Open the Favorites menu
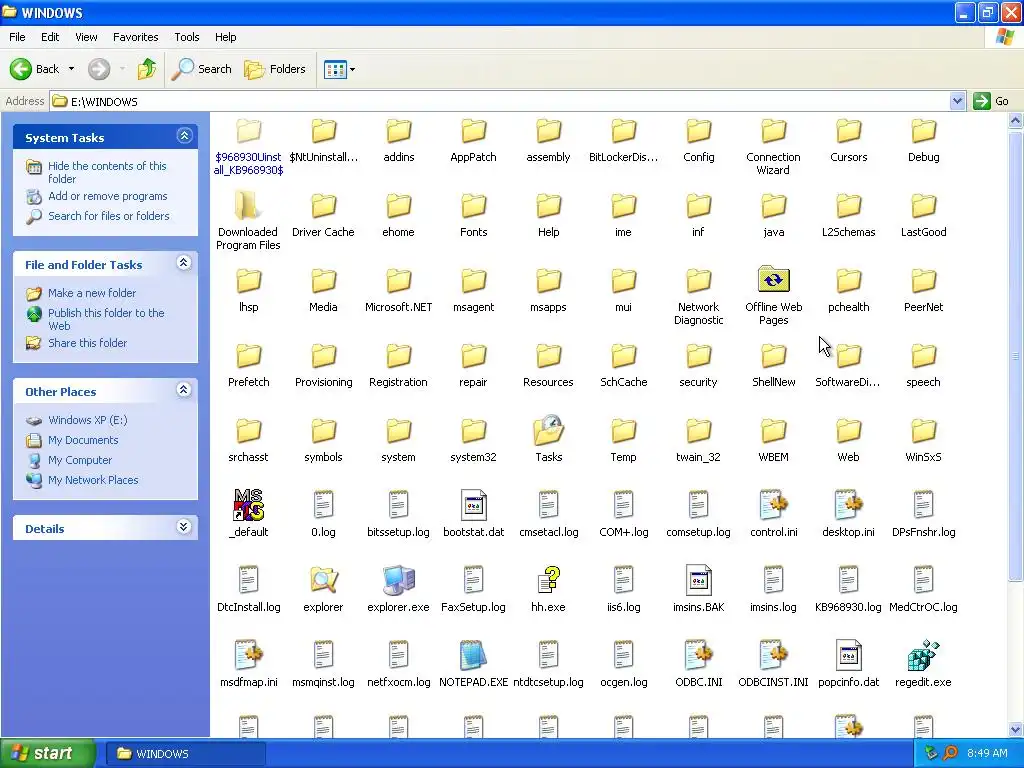This screenshot has height=768, width=1024. coord(135,37)
